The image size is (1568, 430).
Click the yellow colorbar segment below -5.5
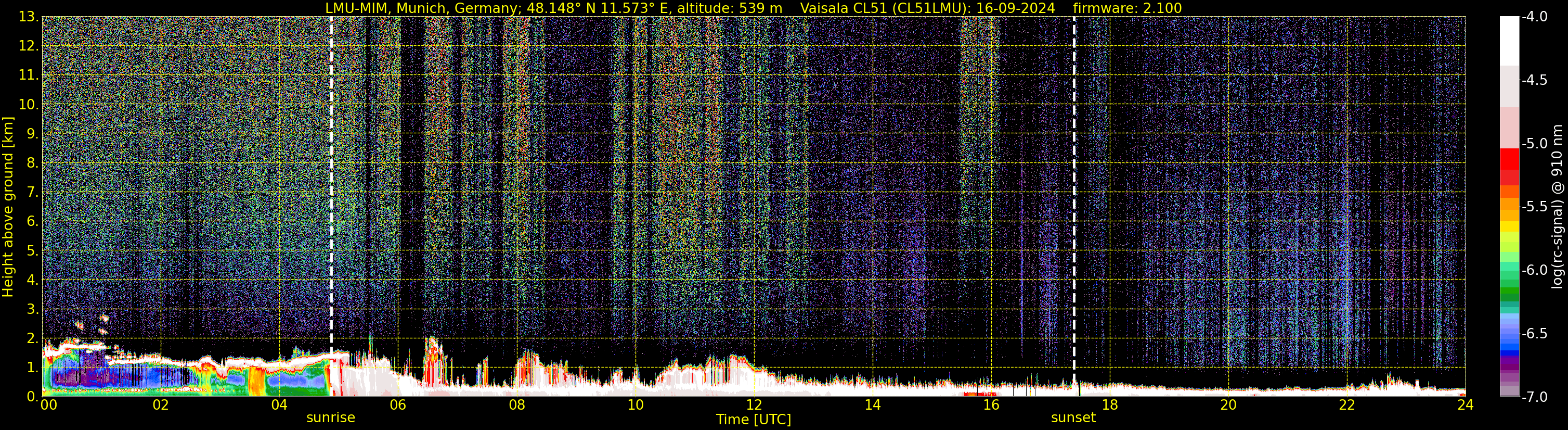click(x=1509, y=226)
